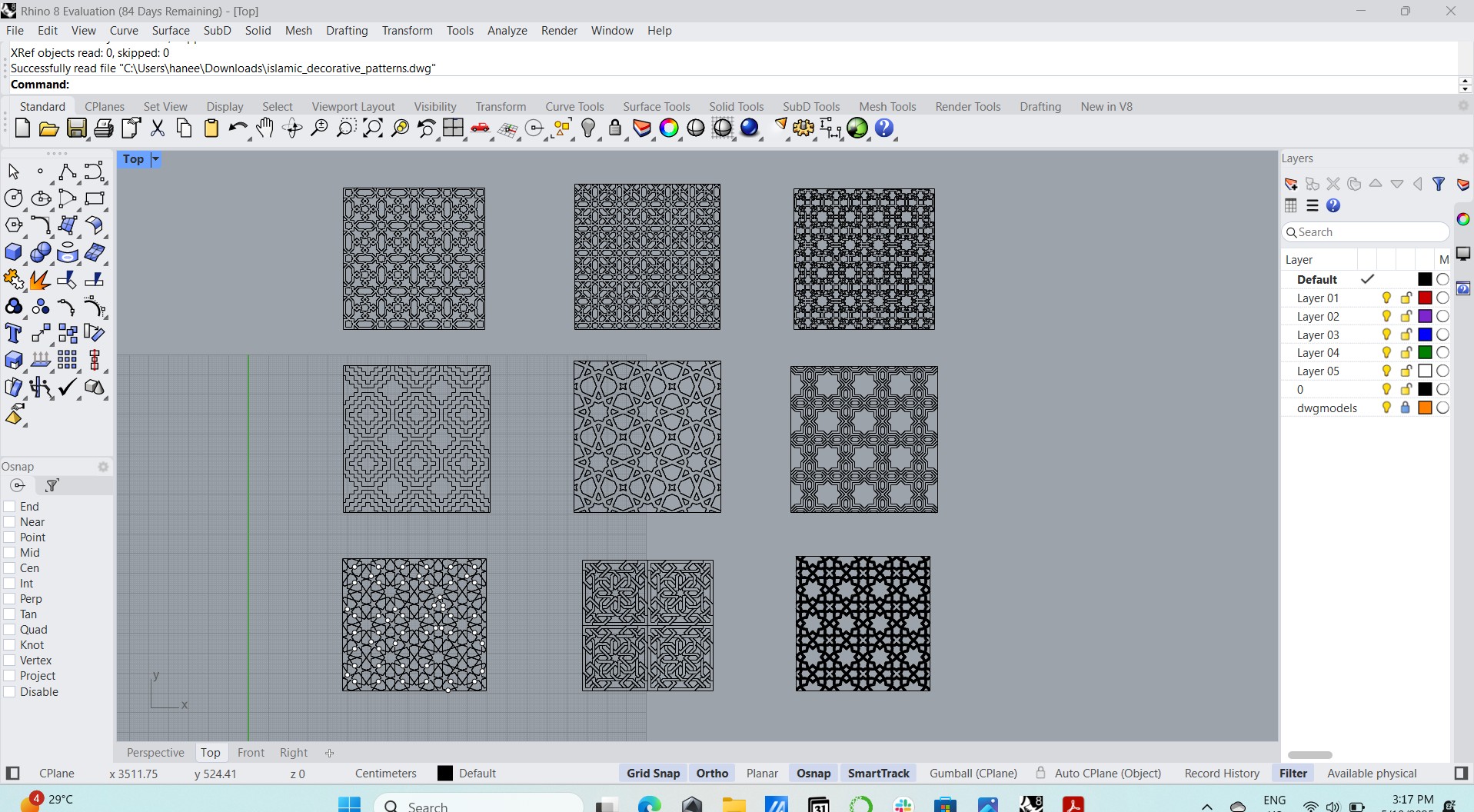
Task: Select the Pan view hand tool
Action: click(x=265, y=128)
